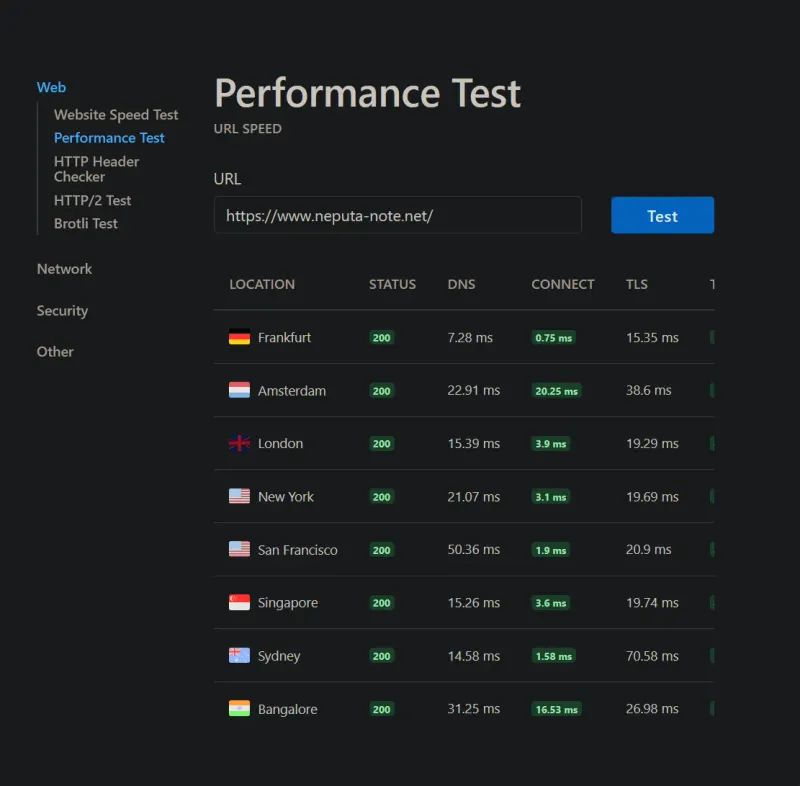
Task: Open the Brotli Test tool
Action: pyautogui.click(x=85, y=223)
